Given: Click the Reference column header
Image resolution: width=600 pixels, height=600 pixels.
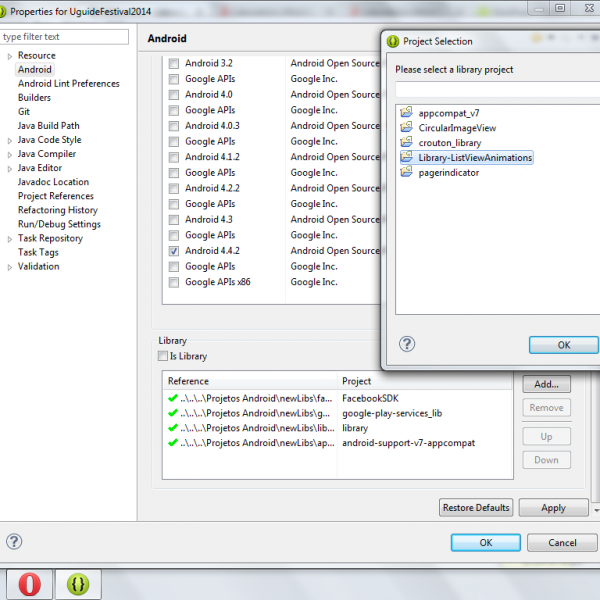Looking at the screenshot, I should pyautogui.click(x=250, y=381).
